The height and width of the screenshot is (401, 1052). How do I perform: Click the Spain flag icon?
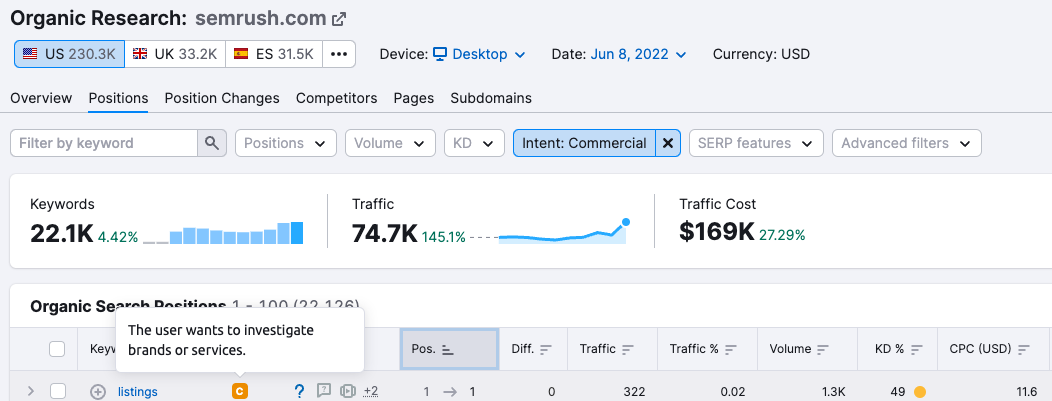[241, 54]
